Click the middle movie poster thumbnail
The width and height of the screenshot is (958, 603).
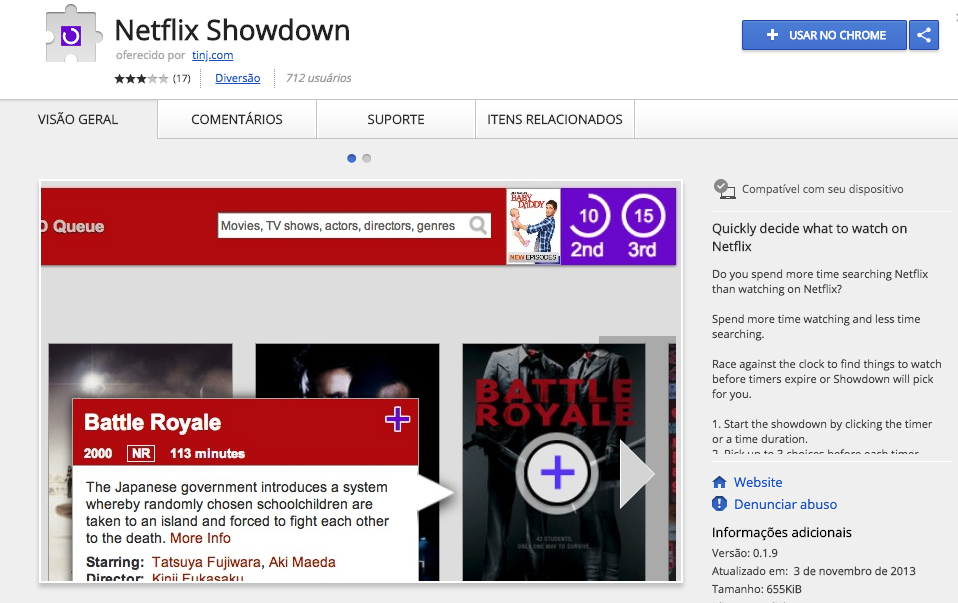pyautogui.click(x=347, y=462)
